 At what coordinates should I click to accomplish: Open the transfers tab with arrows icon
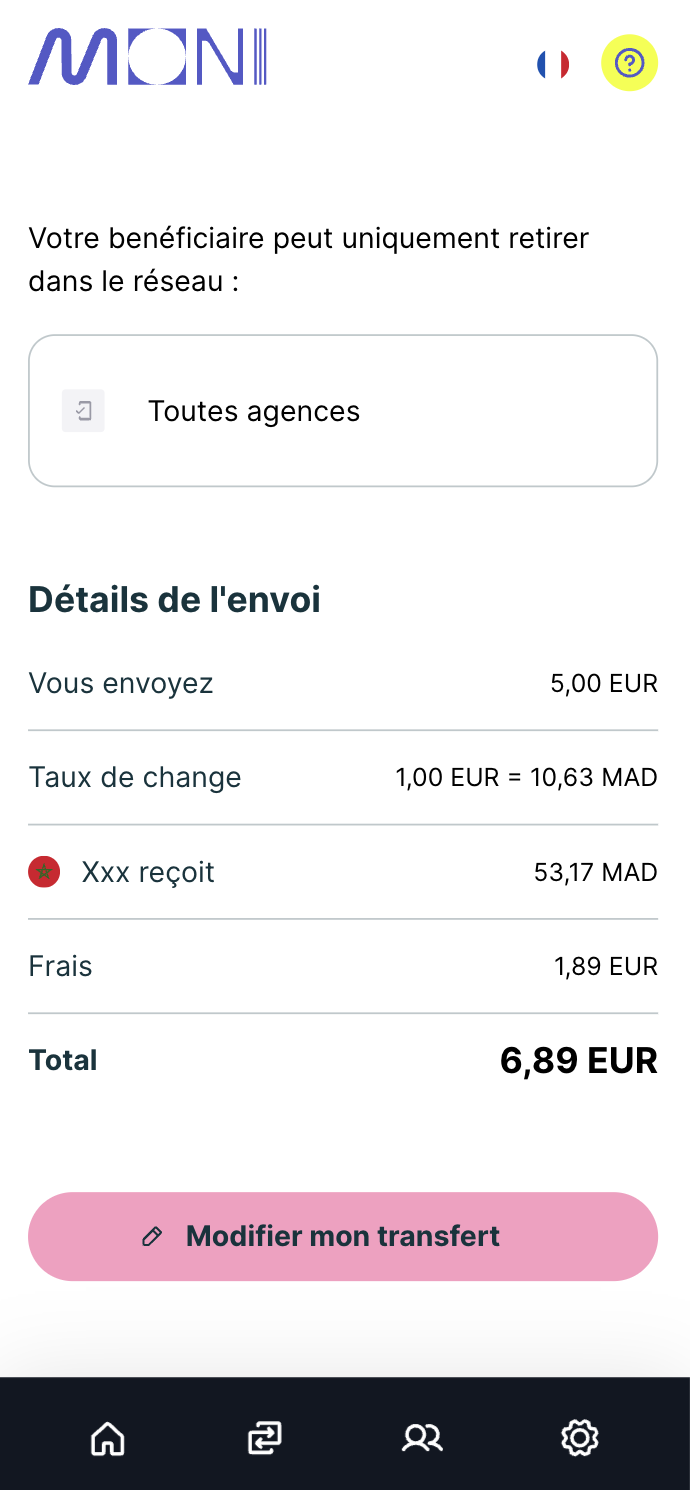[265, 1438]
